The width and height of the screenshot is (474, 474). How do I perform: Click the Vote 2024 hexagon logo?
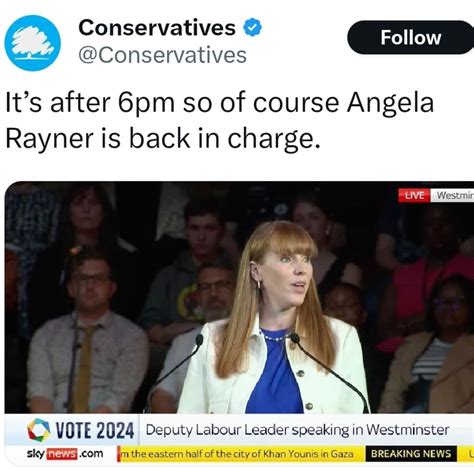coord(38,430)
